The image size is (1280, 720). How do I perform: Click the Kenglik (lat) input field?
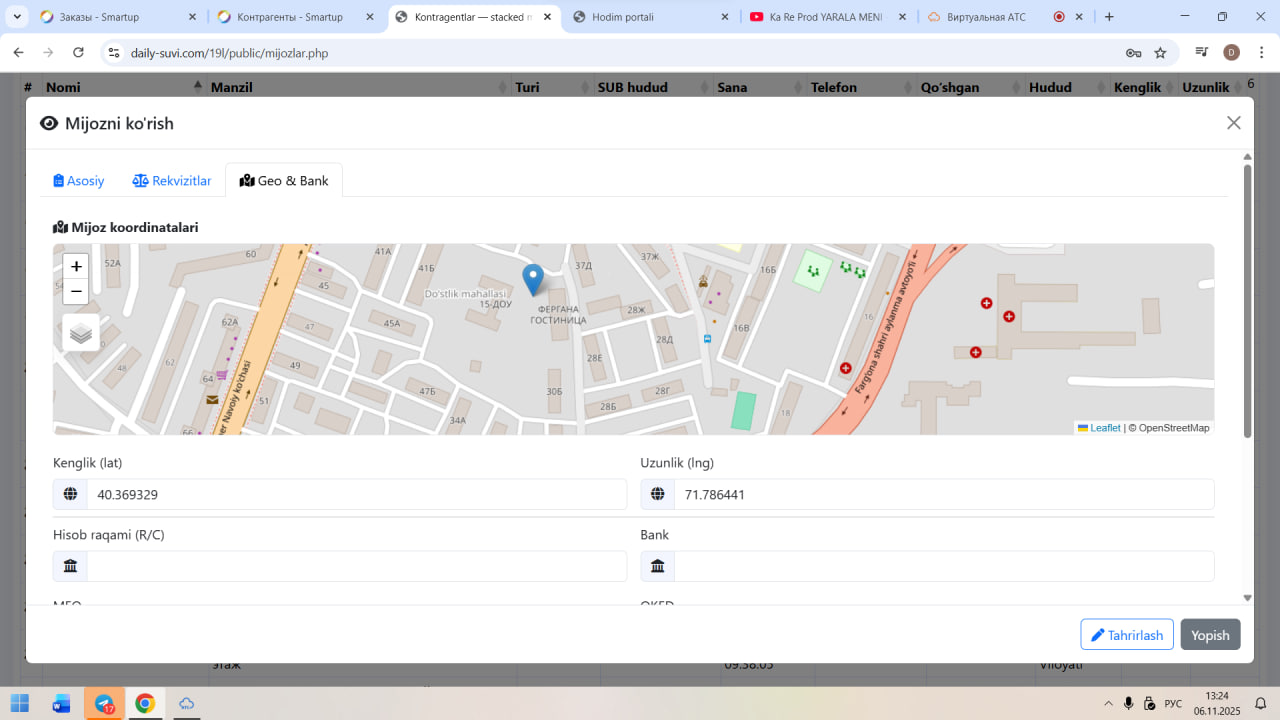click(355, 494)
